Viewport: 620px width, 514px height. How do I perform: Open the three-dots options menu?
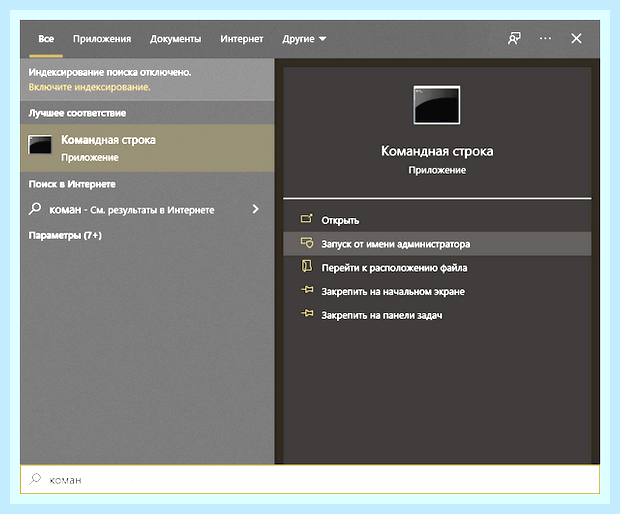[545, 38]
